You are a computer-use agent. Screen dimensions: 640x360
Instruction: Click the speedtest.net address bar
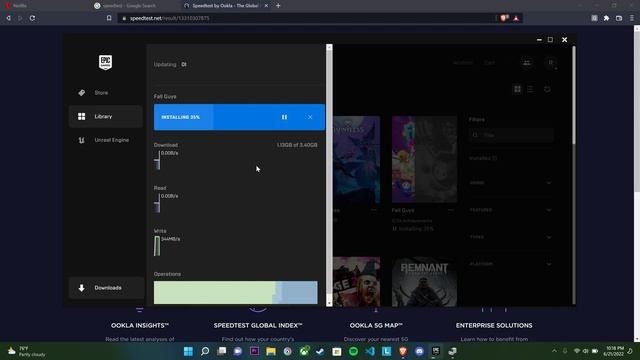tap(306, 18)
